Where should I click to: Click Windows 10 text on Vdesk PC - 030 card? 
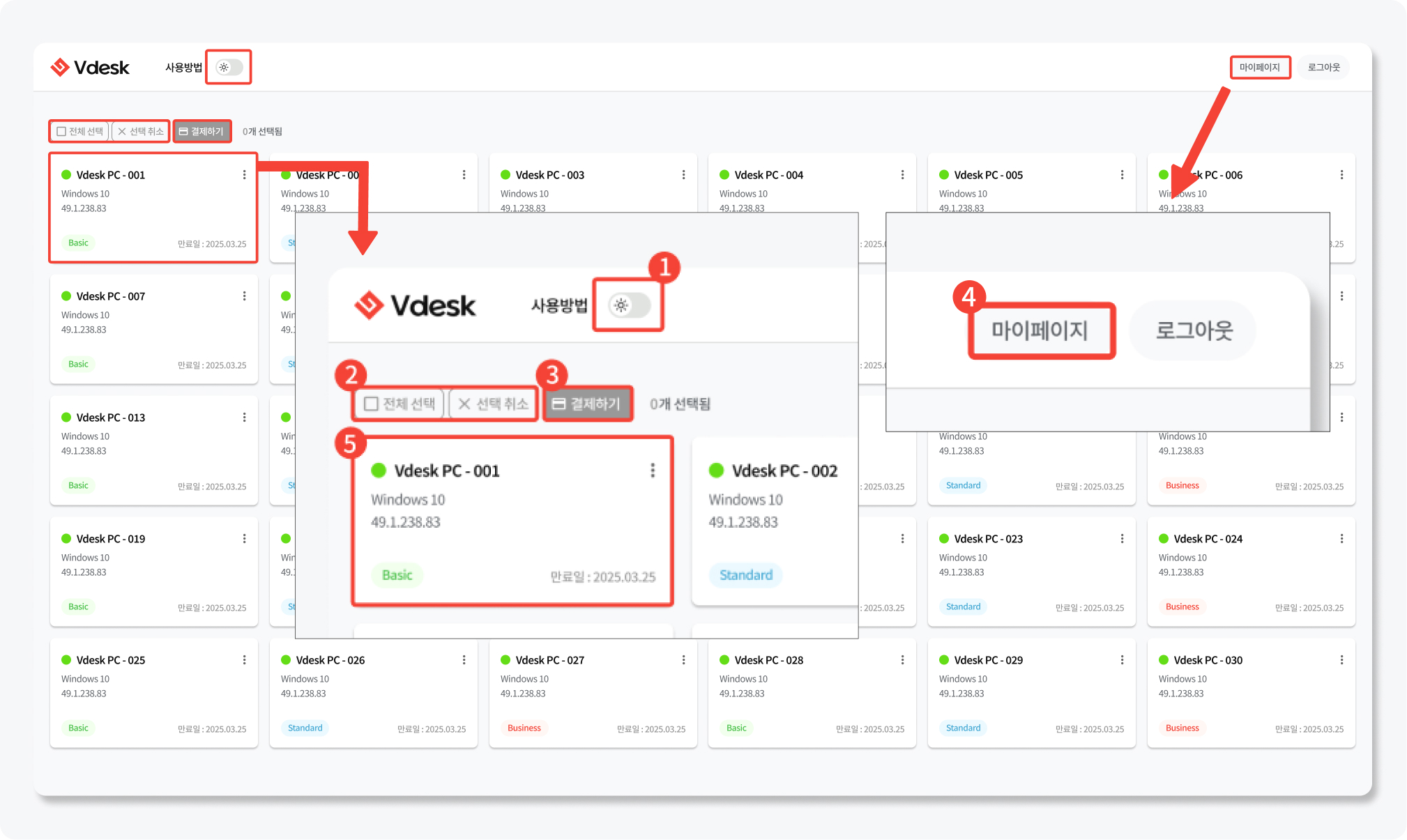(1182, 679)
